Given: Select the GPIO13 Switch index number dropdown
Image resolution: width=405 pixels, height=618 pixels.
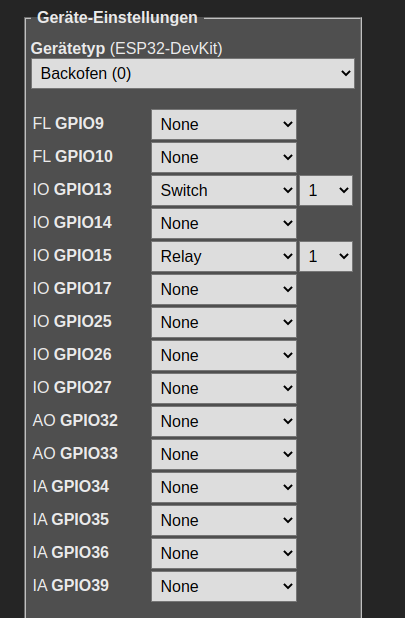Looking at the screenshot, I should [326, 190].
